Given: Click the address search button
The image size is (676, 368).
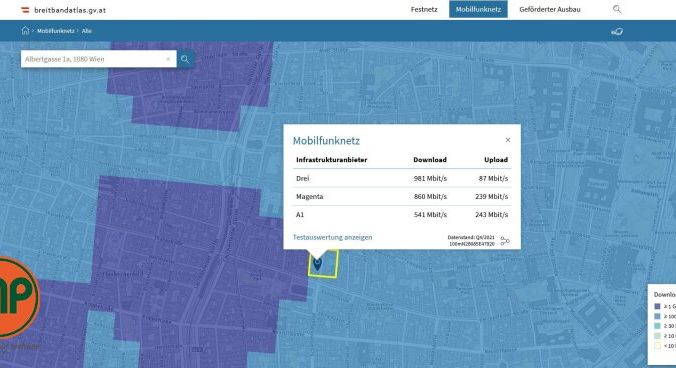Looking at the screenshot, I should pyautogui.click(x=185, y=59).
